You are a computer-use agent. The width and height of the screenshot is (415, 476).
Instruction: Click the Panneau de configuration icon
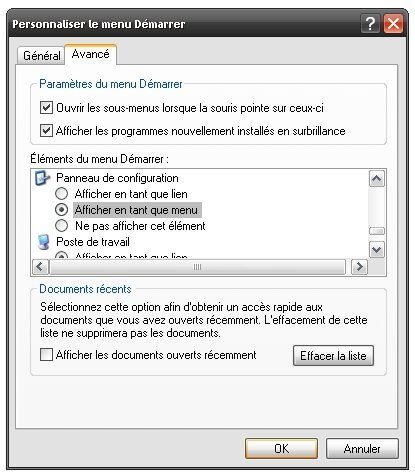coord(42,178)
